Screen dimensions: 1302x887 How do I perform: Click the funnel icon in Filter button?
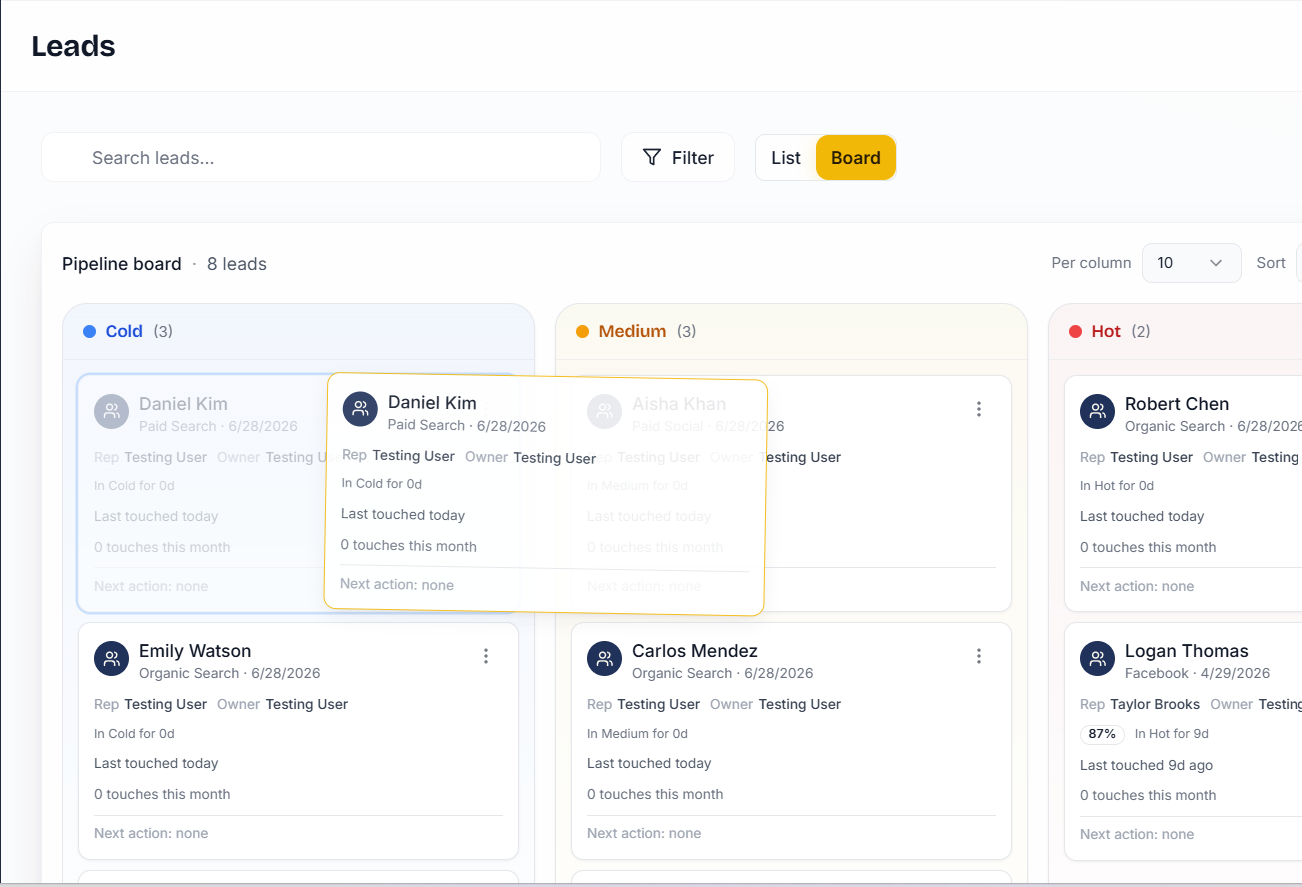[652, 157]
